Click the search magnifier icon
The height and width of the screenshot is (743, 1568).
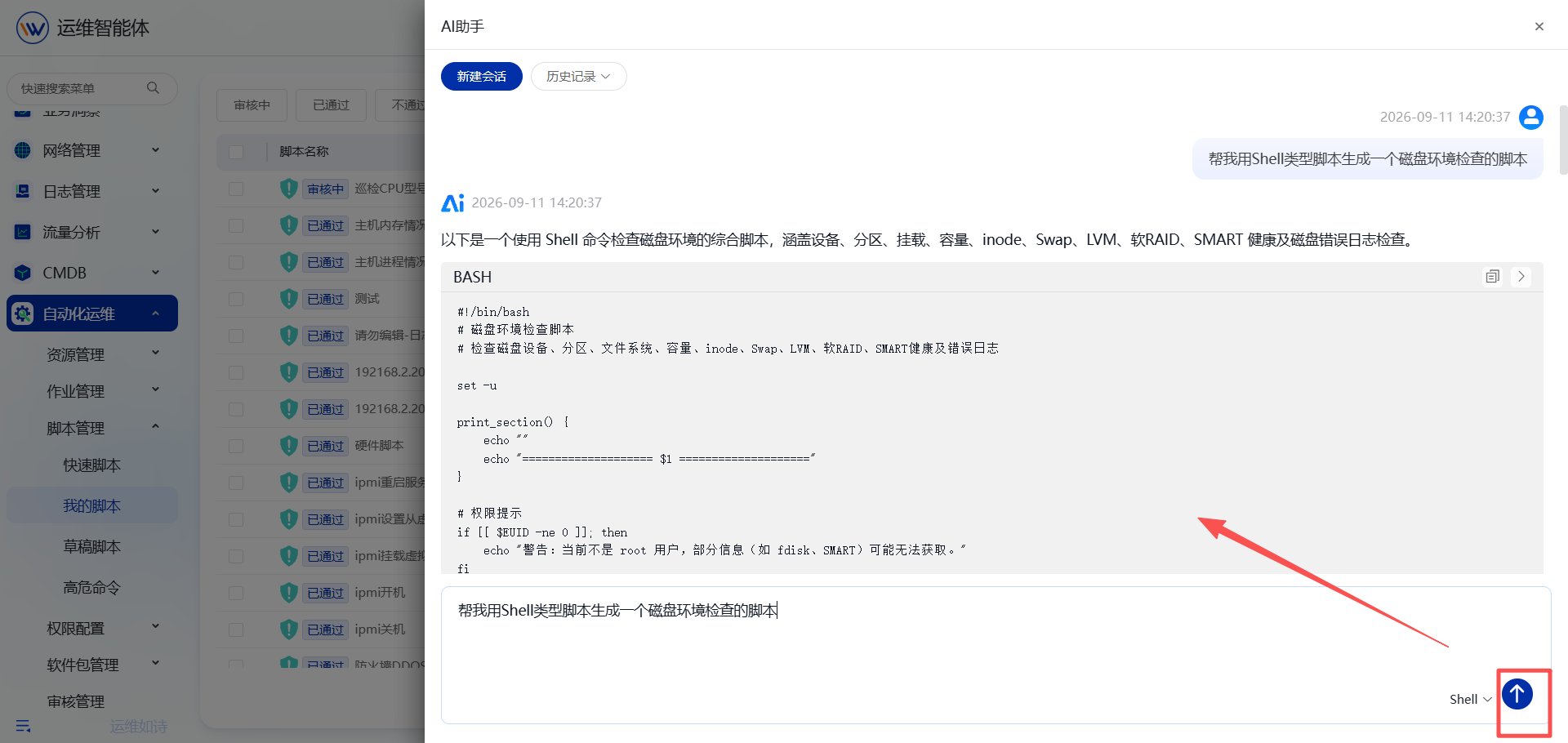tap(153, 87)
